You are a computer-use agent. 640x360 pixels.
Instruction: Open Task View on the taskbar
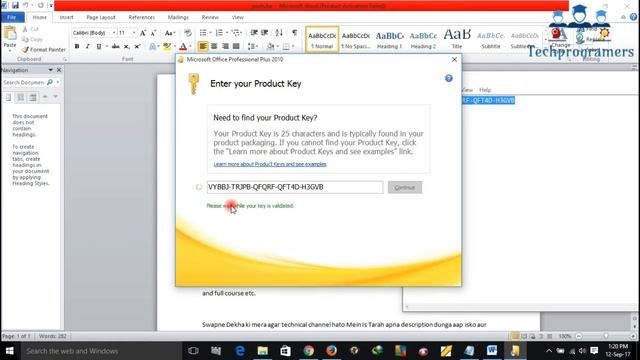click(x=193, y=351)
